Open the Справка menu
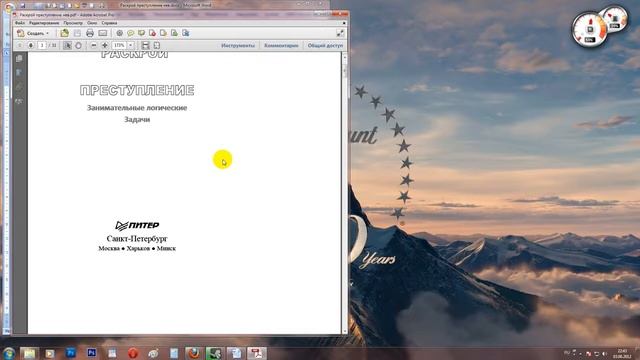 (109, 23)
